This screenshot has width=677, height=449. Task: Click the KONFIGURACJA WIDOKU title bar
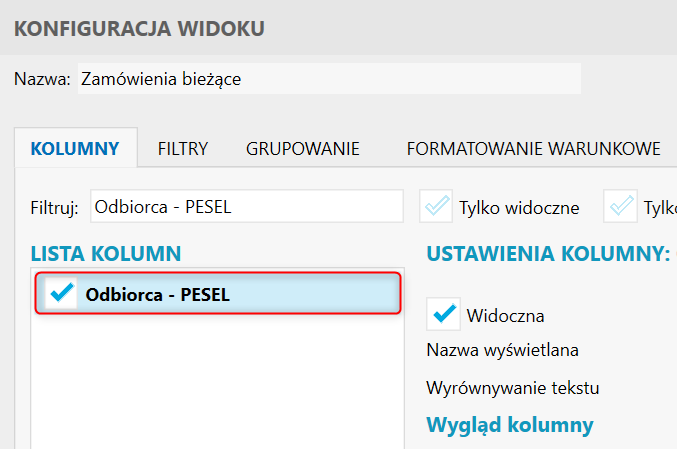coord(138,28)
